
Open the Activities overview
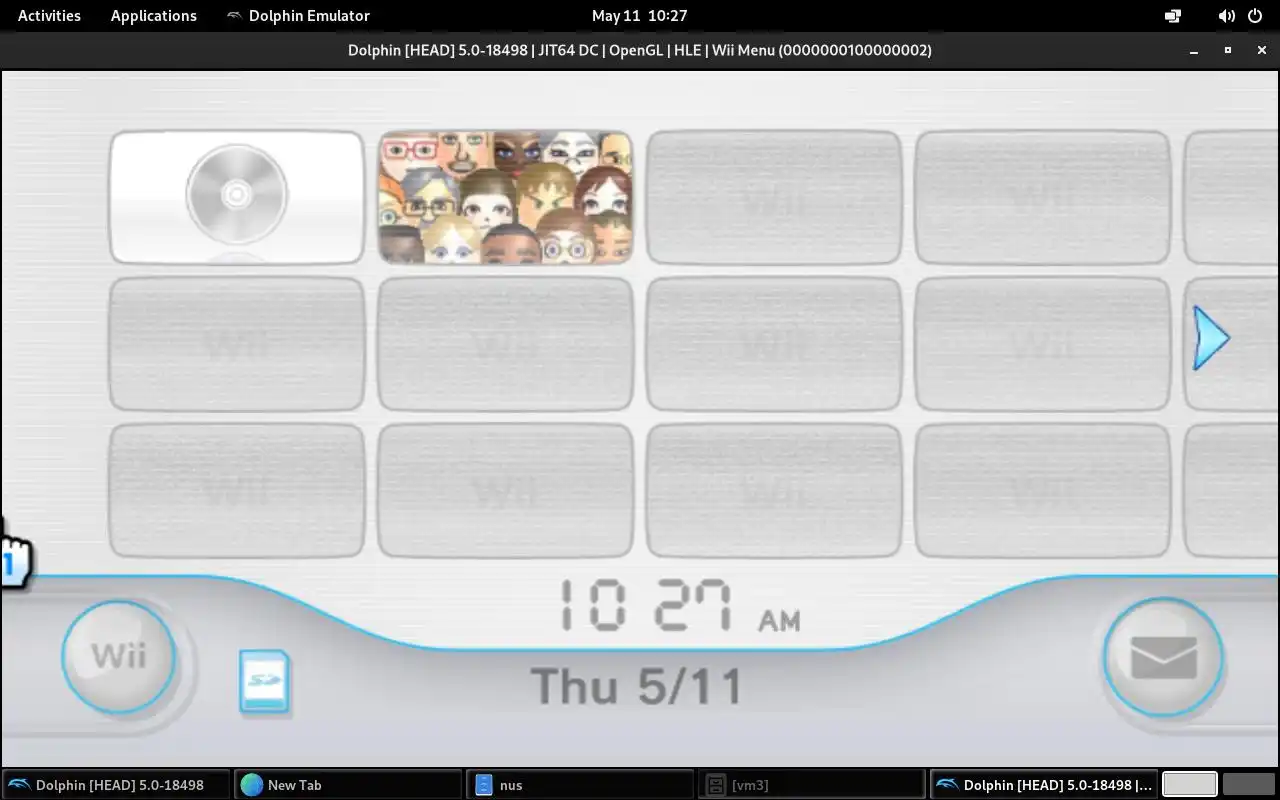coord(49,15)
